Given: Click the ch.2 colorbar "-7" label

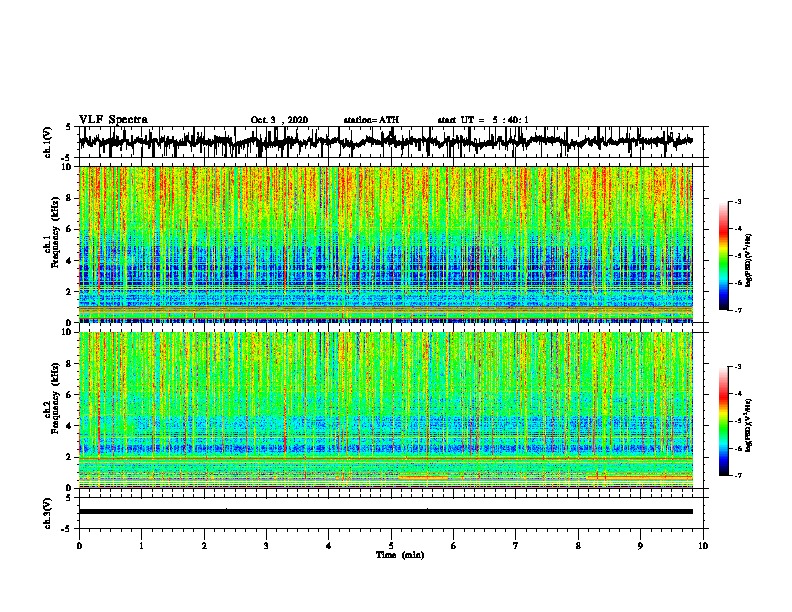Looking at the screenshot, I should tap(738, 475).
